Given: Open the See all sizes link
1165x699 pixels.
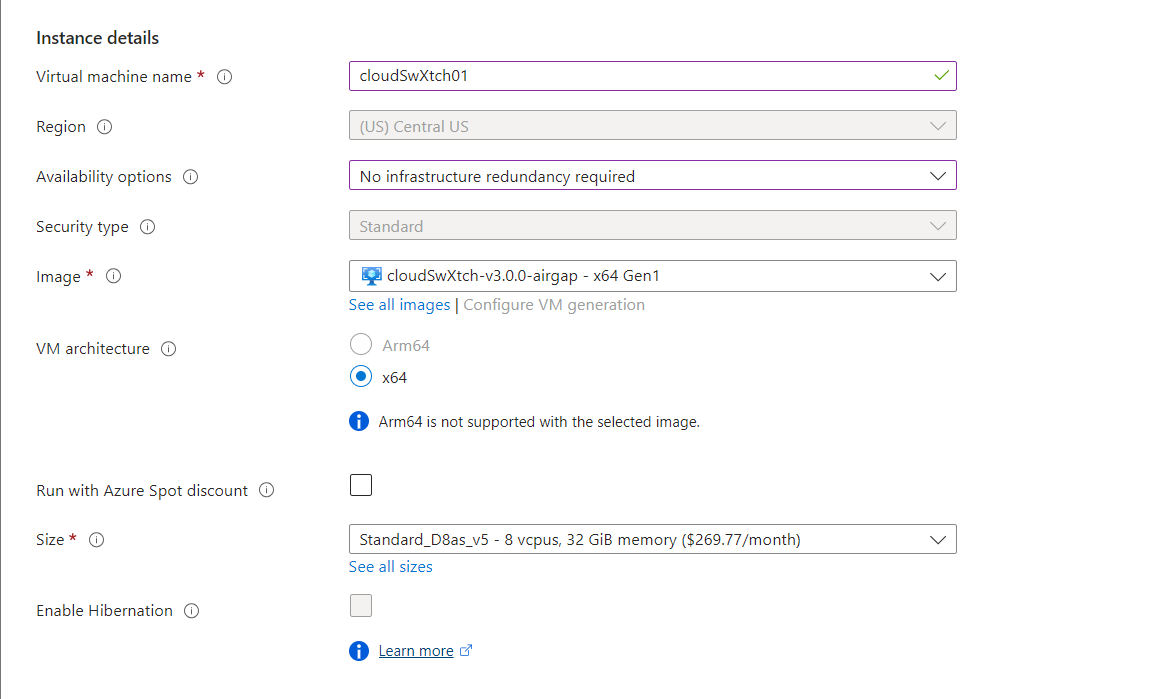Looking at the screenshot, I should (390, 566).
